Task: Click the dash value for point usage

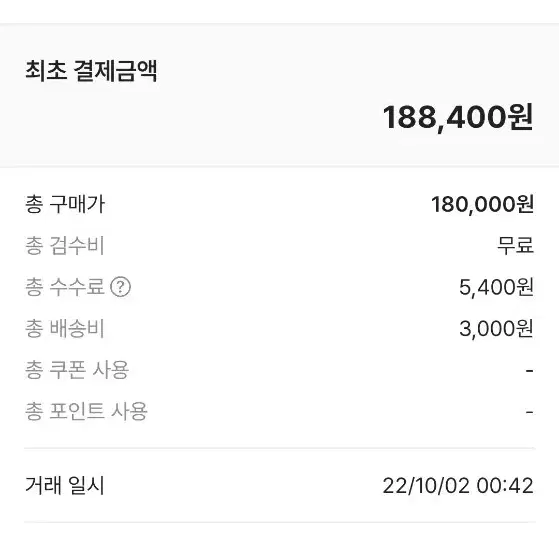Action: [529, 412]
